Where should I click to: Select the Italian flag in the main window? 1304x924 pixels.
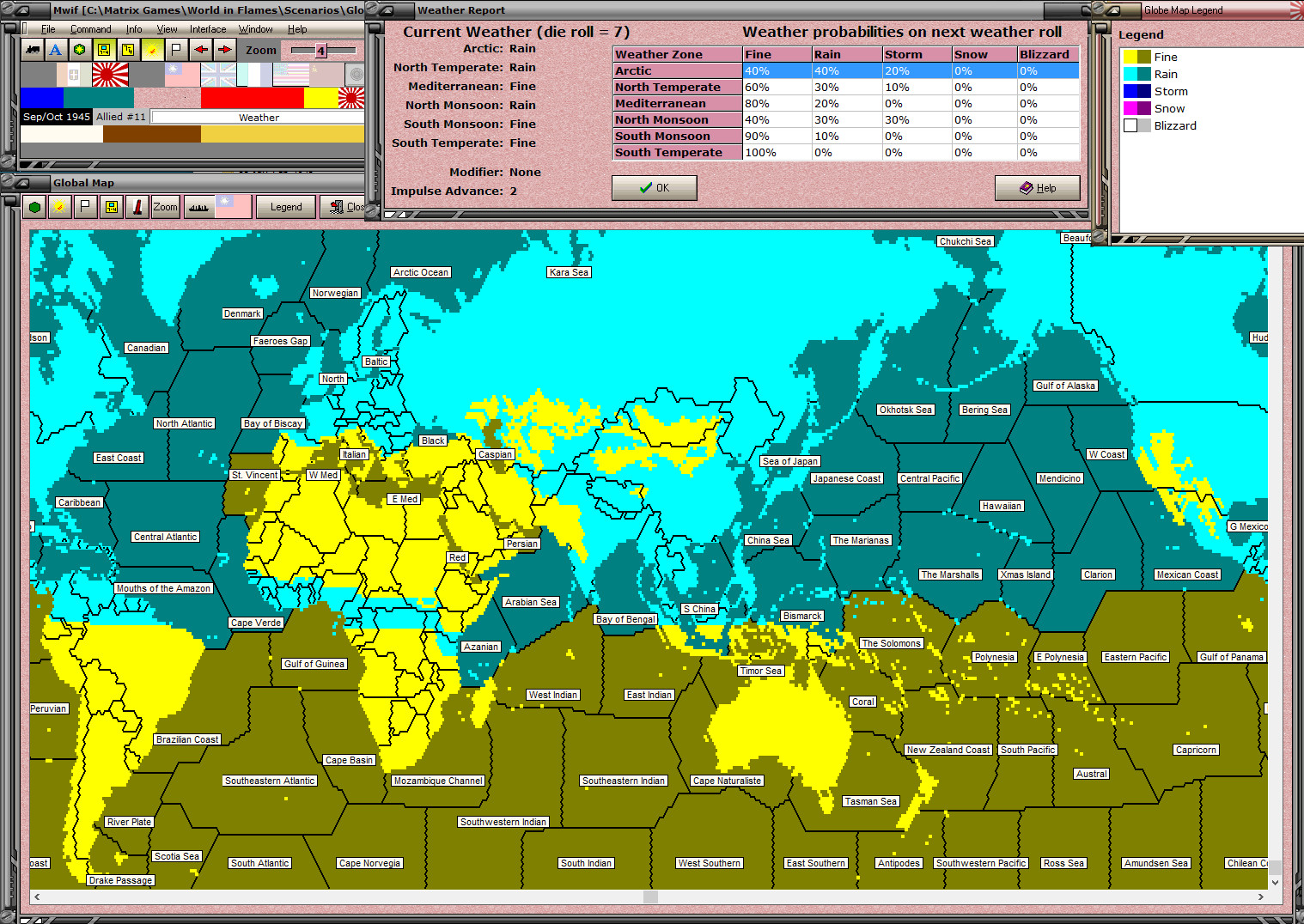[x=74, y=75]
